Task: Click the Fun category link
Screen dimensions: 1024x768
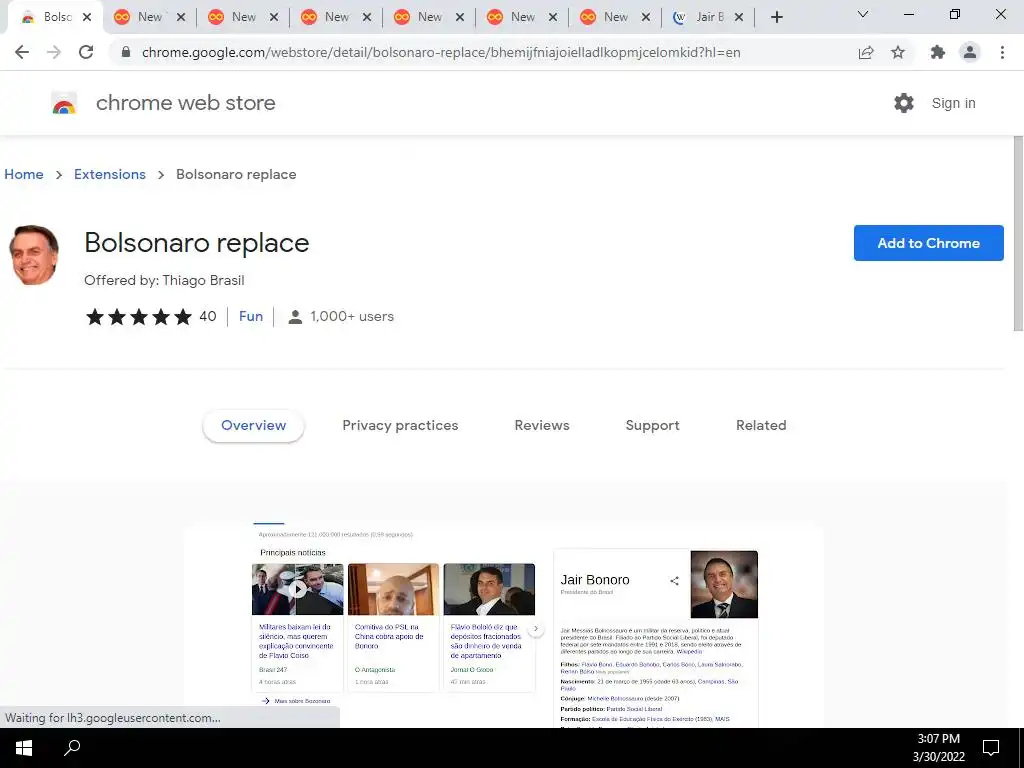Action: tap(251, 316)
